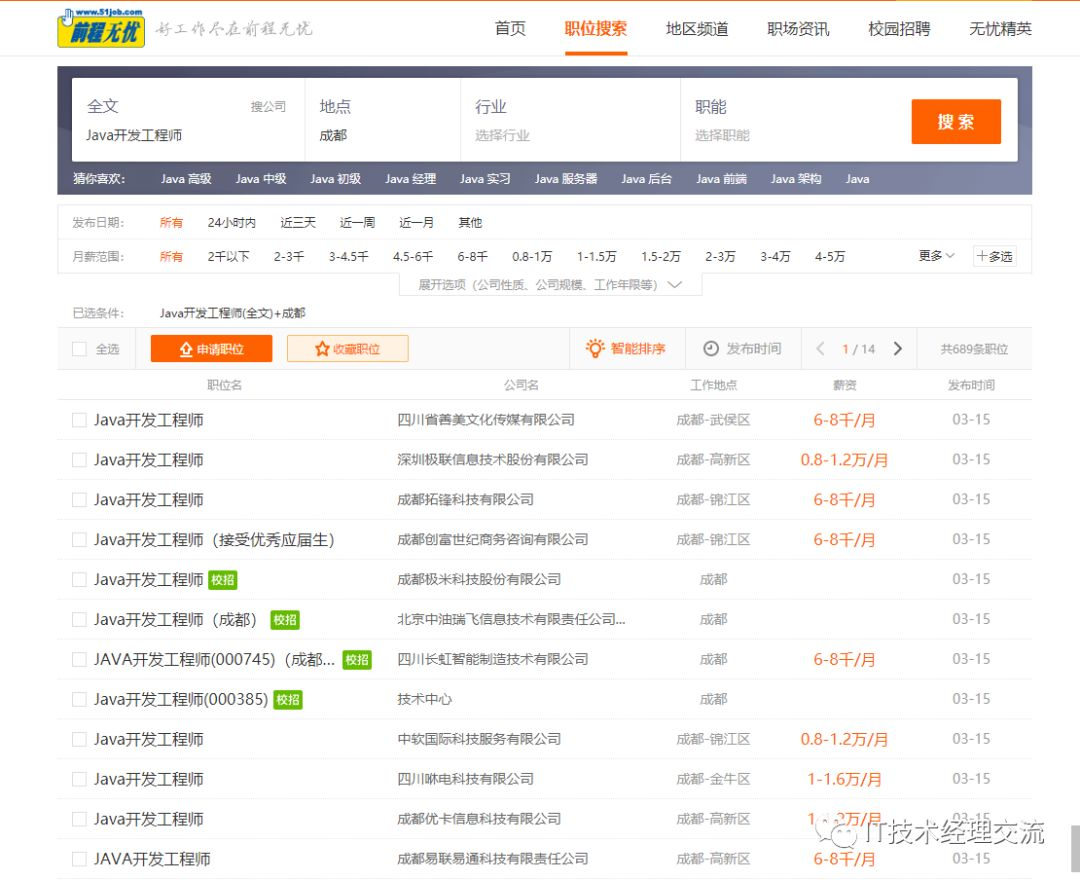The width and height of the screenshot is (1080, 880).
Task: Click the clock icon beside 发布时间
Action: click(x=711, y=349)
